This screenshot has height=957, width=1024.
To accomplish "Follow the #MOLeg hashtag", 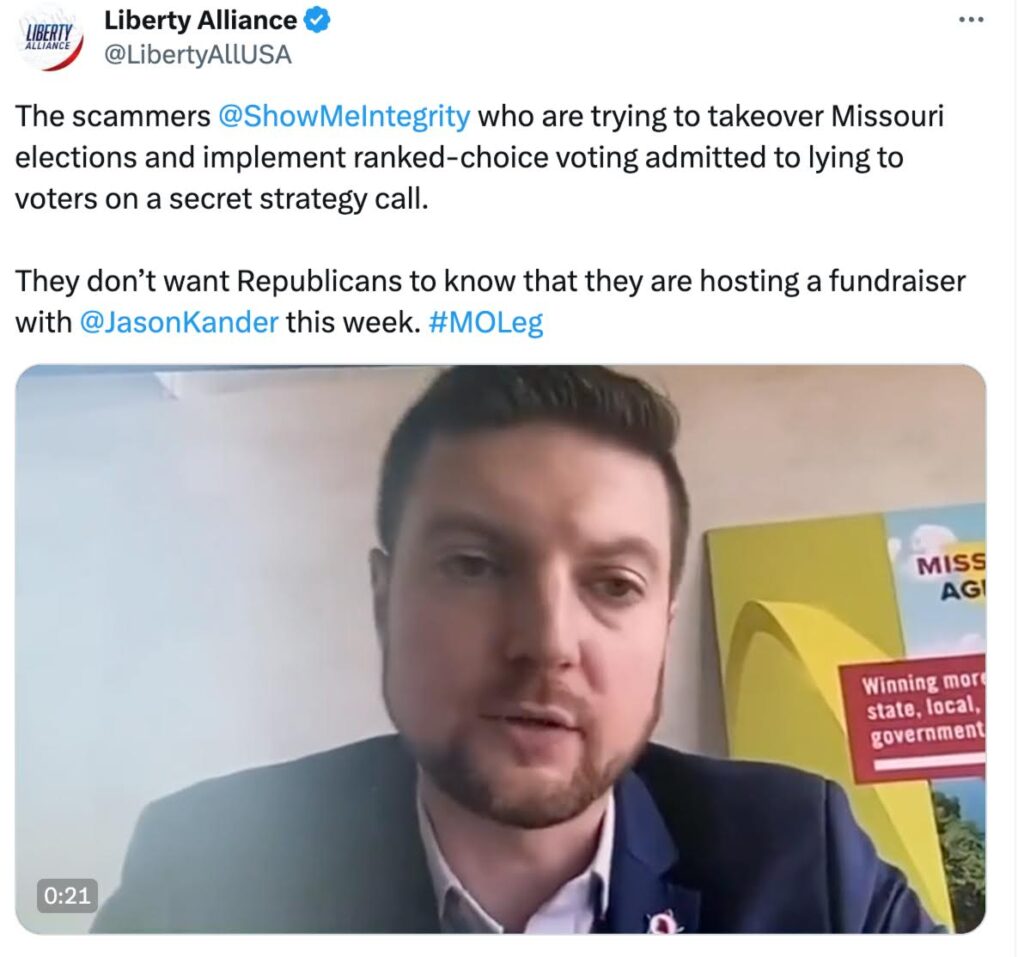I will point(486,323).
